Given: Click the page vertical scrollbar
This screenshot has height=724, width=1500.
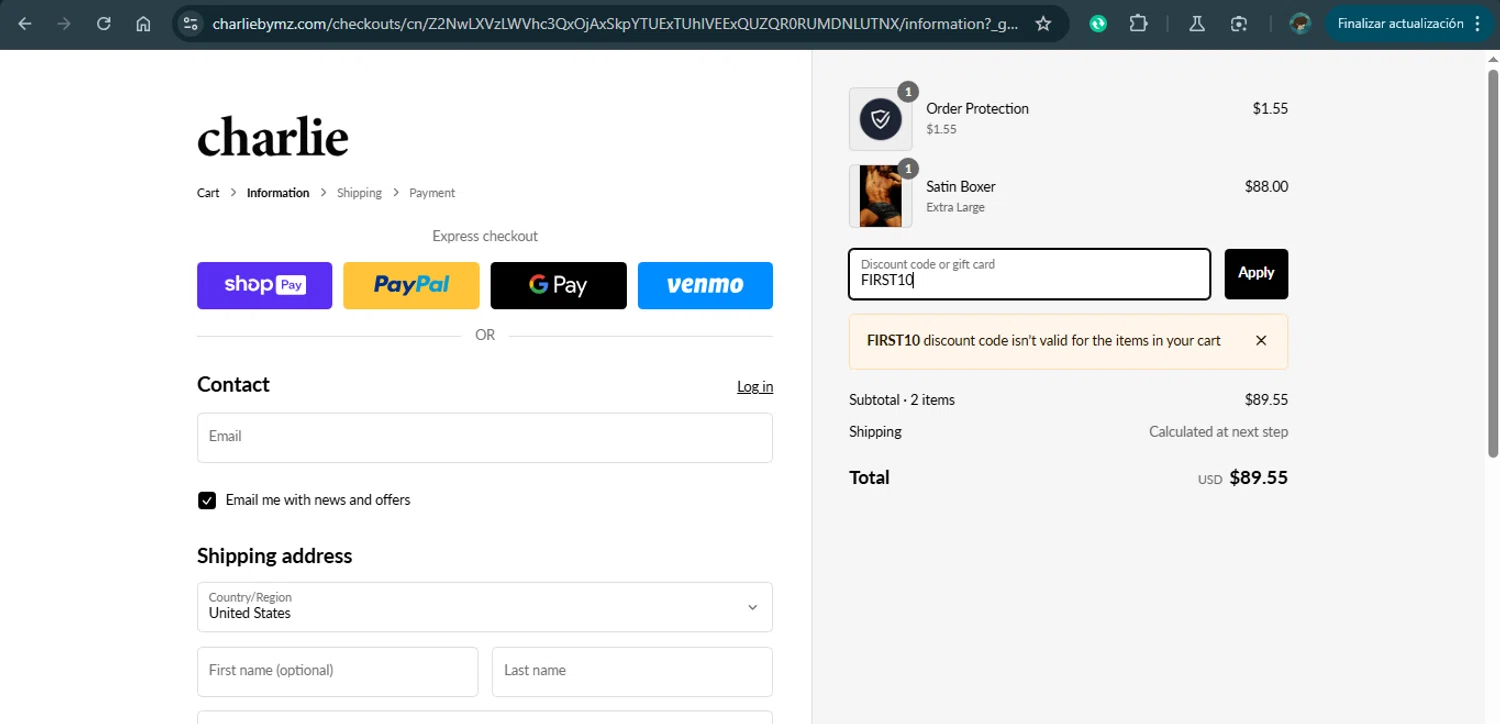Looking at the screenshot, I should coord(1493,263).
